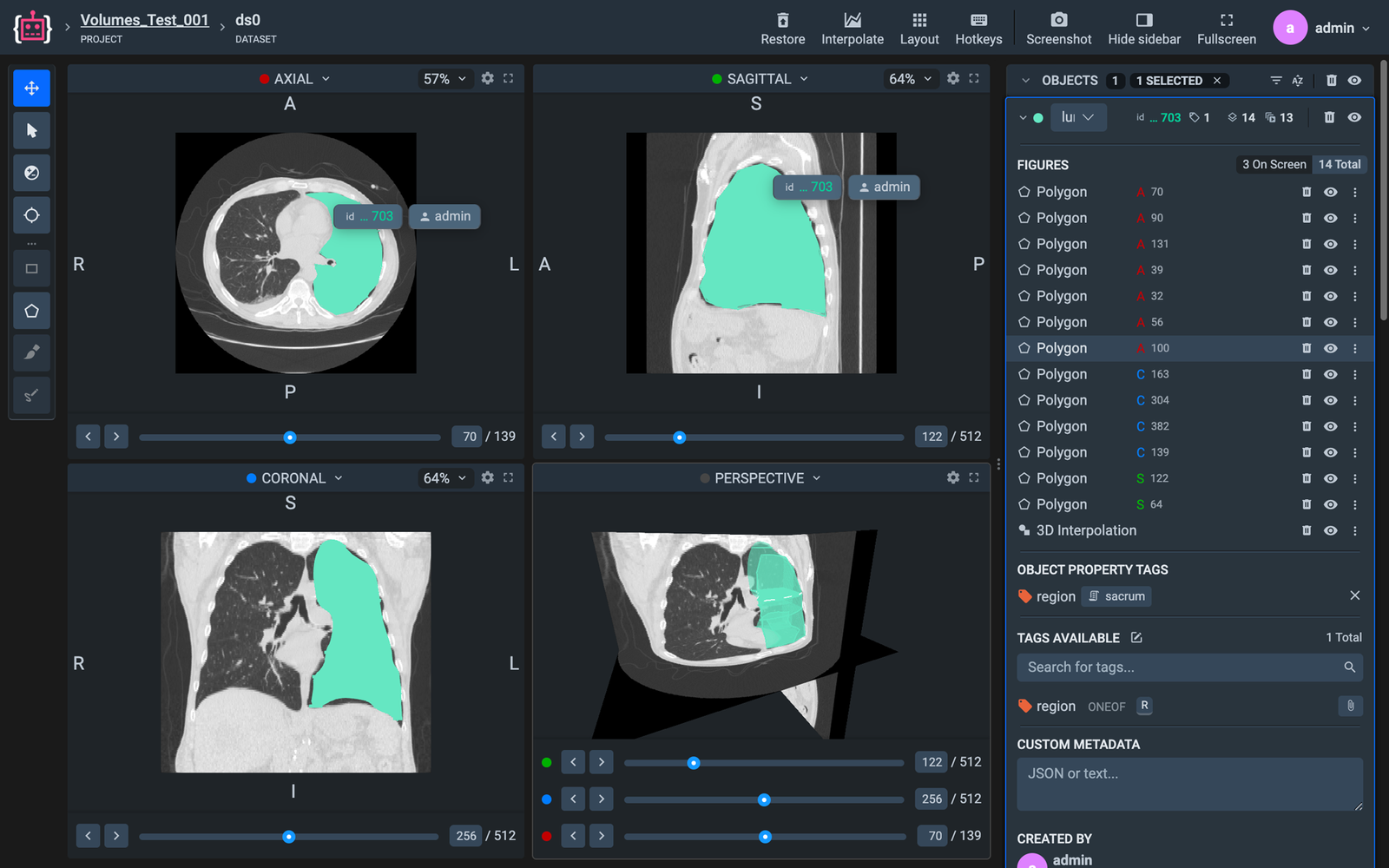Select the brush tool in the left toolbar
This screenshot has width=1389, height=868.
32,352
